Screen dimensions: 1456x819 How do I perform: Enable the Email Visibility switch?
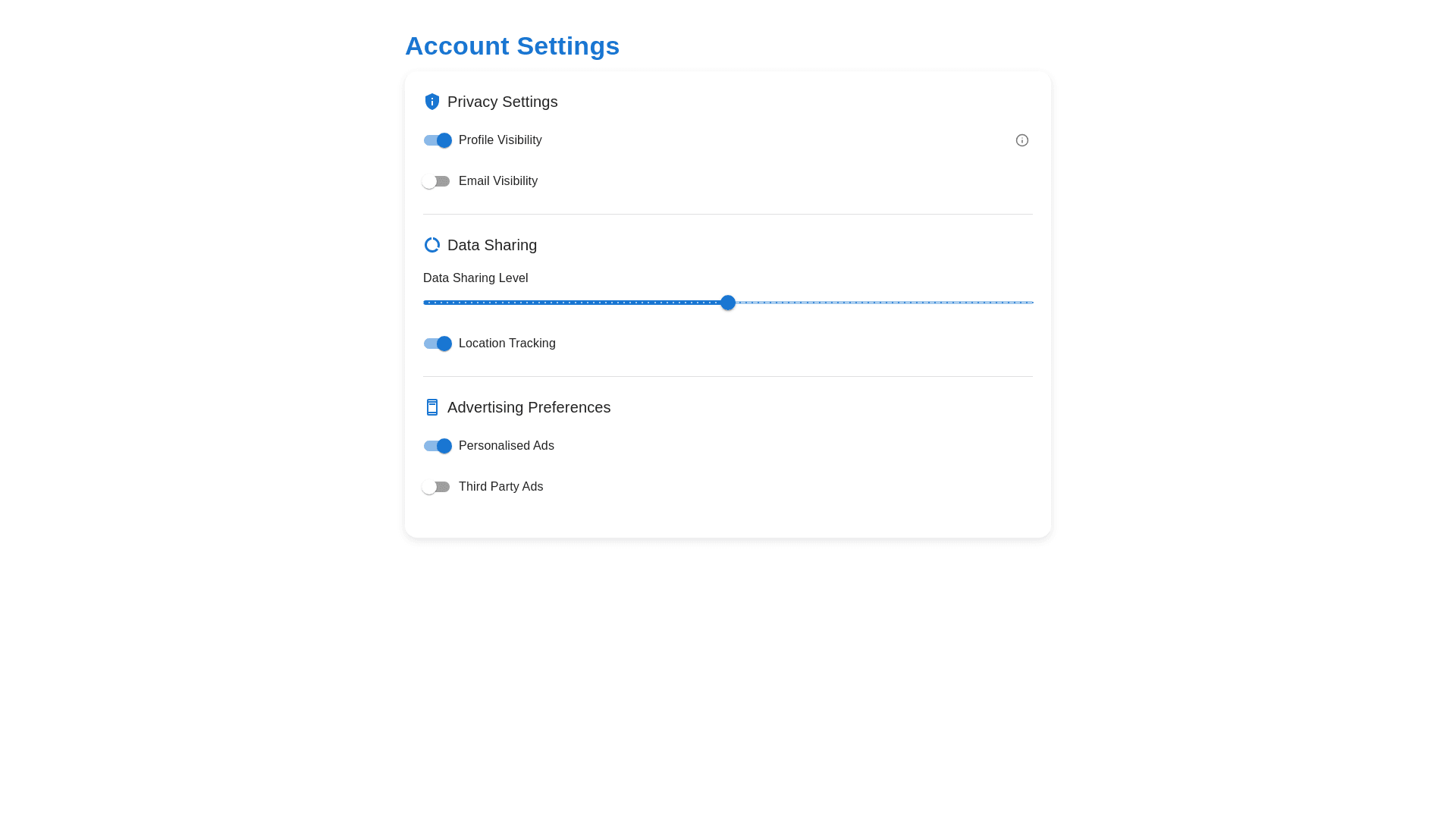coord(436,181)
